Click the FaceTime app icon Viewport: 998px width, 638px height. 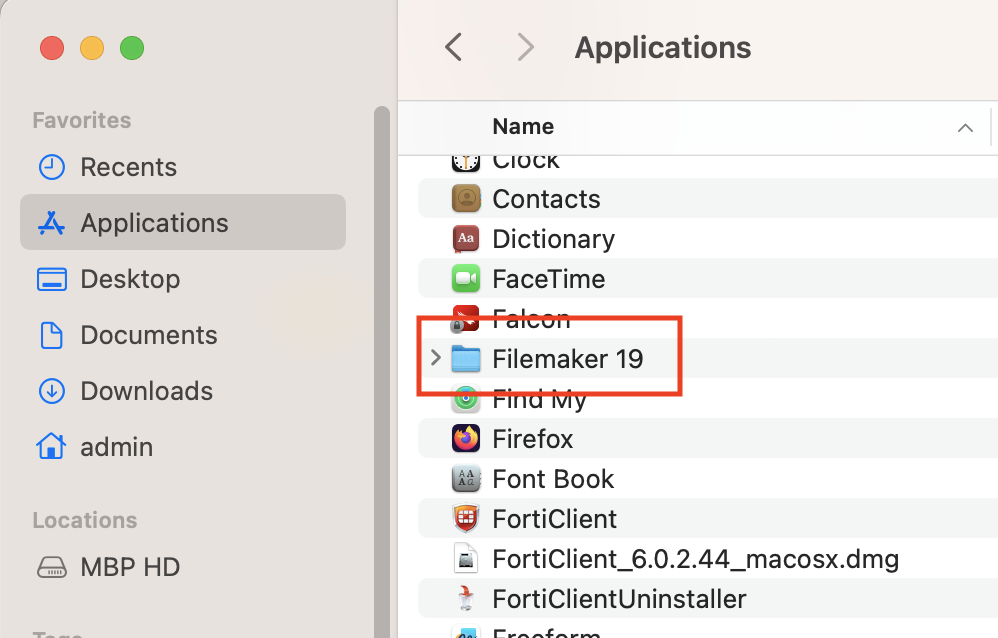point(466,279)
